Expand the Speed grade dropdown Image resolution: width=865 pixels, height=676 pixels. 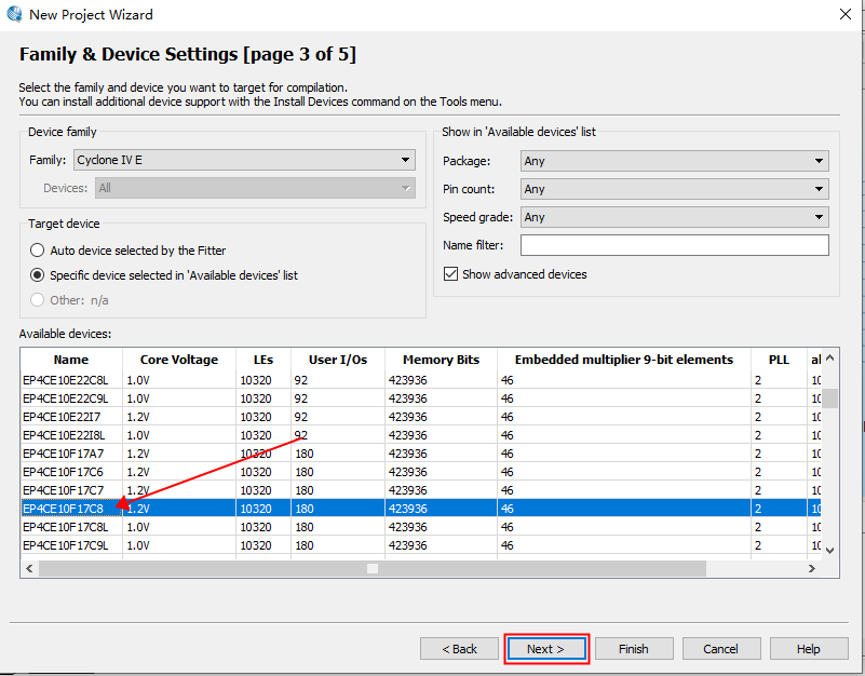(x=674, y=217)
